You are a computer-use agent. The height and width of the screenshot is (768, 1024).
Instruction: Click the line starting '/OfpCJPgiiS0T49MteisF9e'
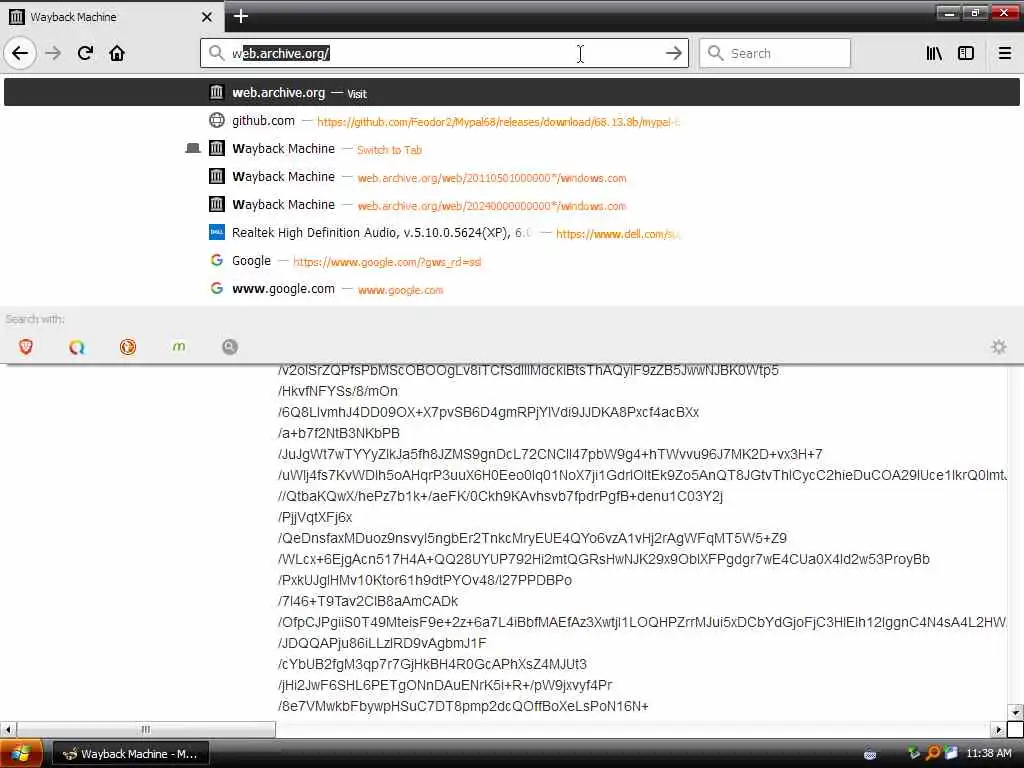click(642, 622)
